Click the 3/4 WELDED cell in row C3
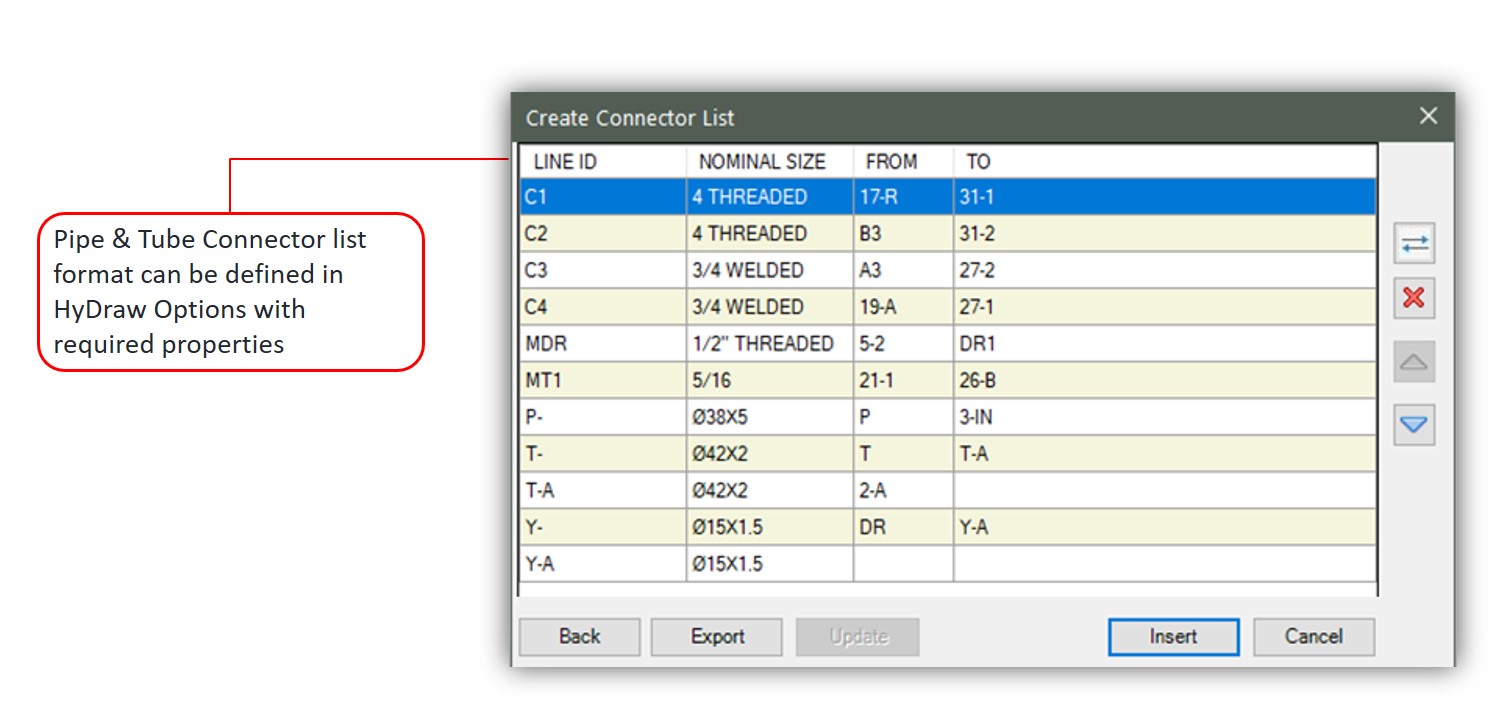This screenshot has height=704, width=1500. (770, 270)
